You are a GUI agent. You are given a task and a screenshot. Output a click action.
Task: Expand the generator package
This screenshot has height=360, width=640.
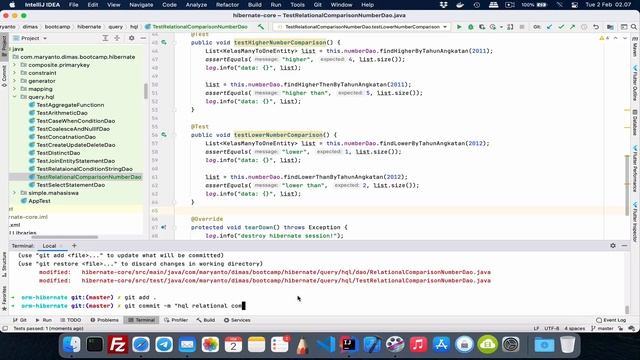point(14,81)
